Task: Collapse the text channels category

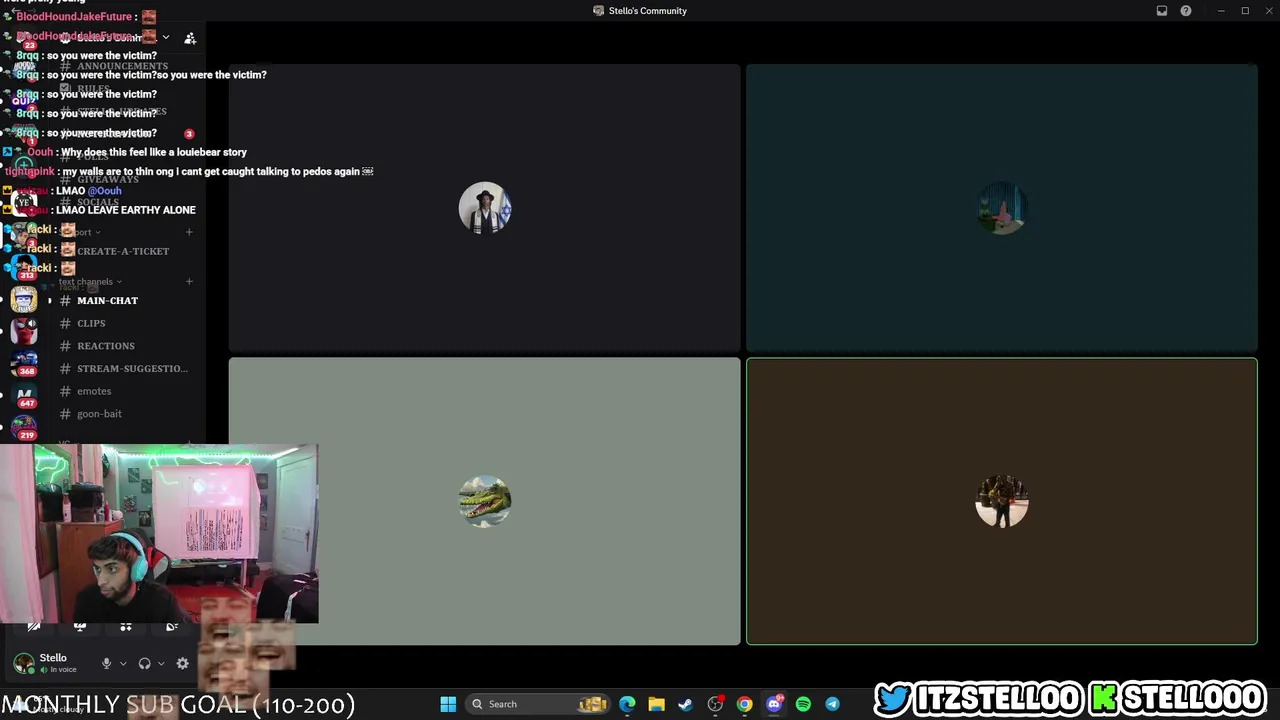Action: tap(90, 282)
